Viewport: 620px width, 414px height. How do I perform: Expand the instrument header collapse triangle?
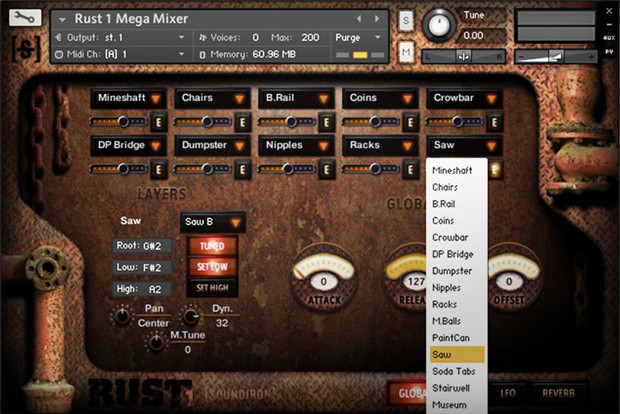click(62, 19)
